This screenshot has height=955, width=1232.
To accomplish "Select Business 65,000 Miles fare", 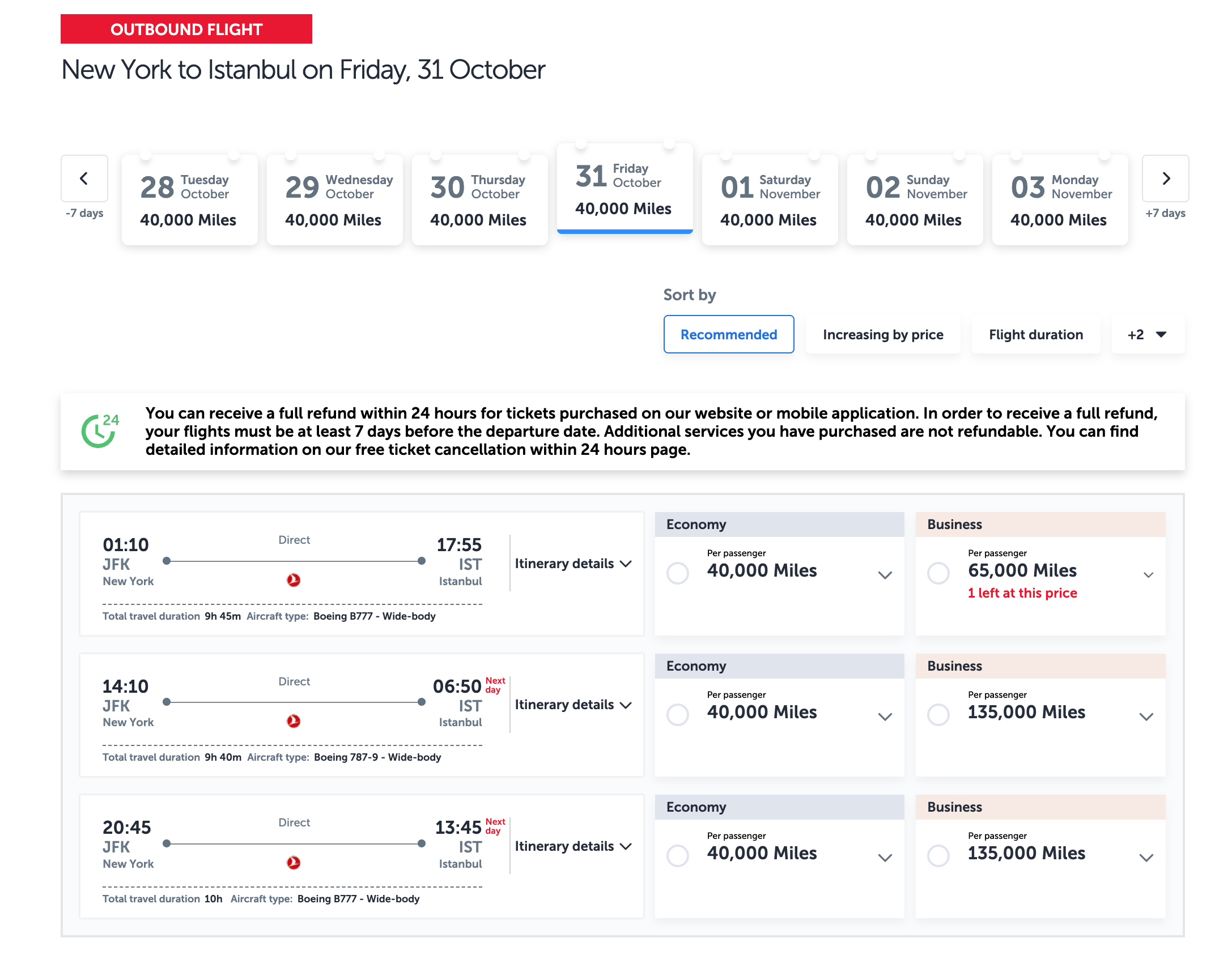I will [938, 573].
